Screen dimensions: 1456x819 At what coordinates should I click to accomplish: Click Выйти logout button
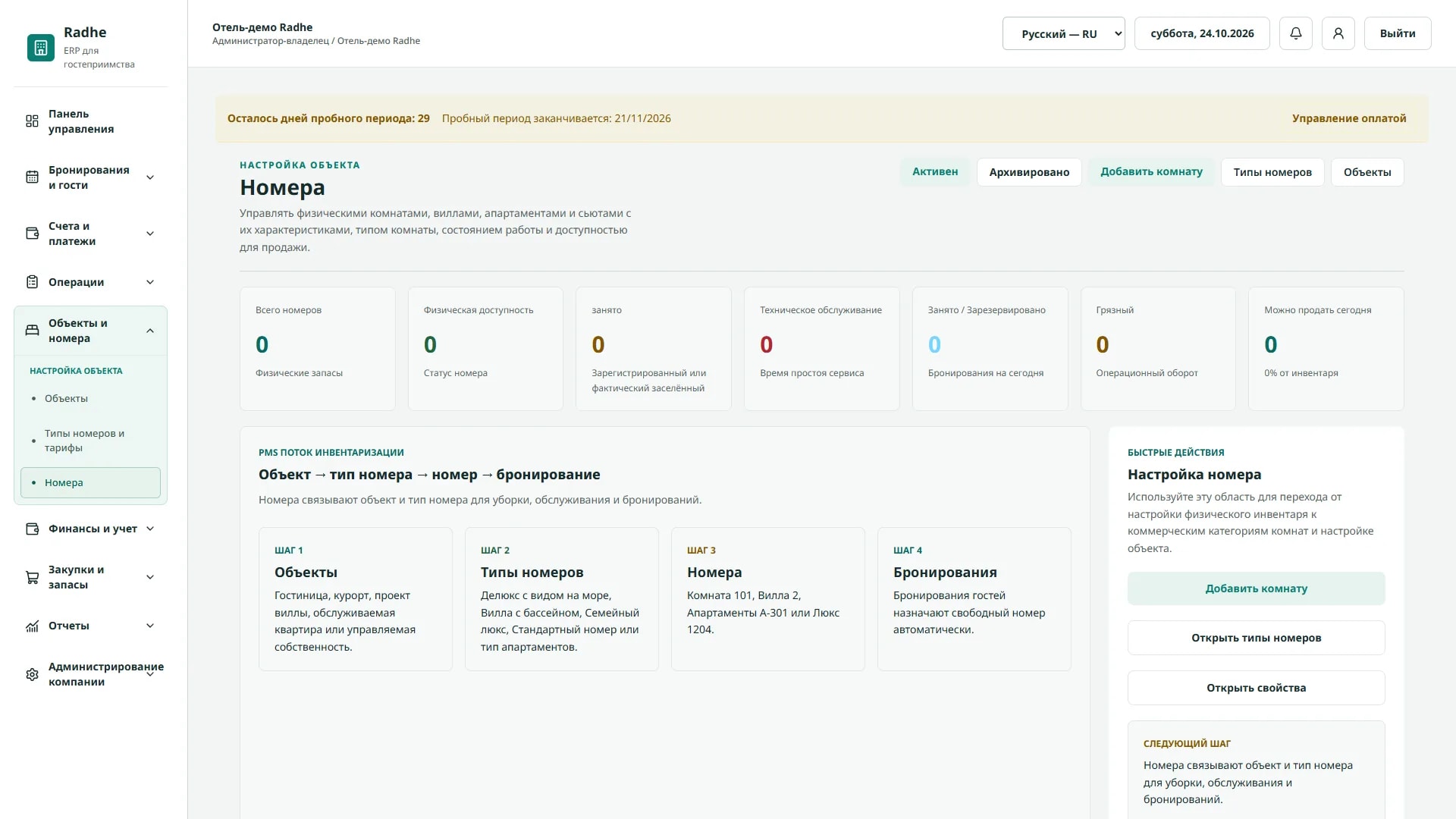click(1398, 33)
